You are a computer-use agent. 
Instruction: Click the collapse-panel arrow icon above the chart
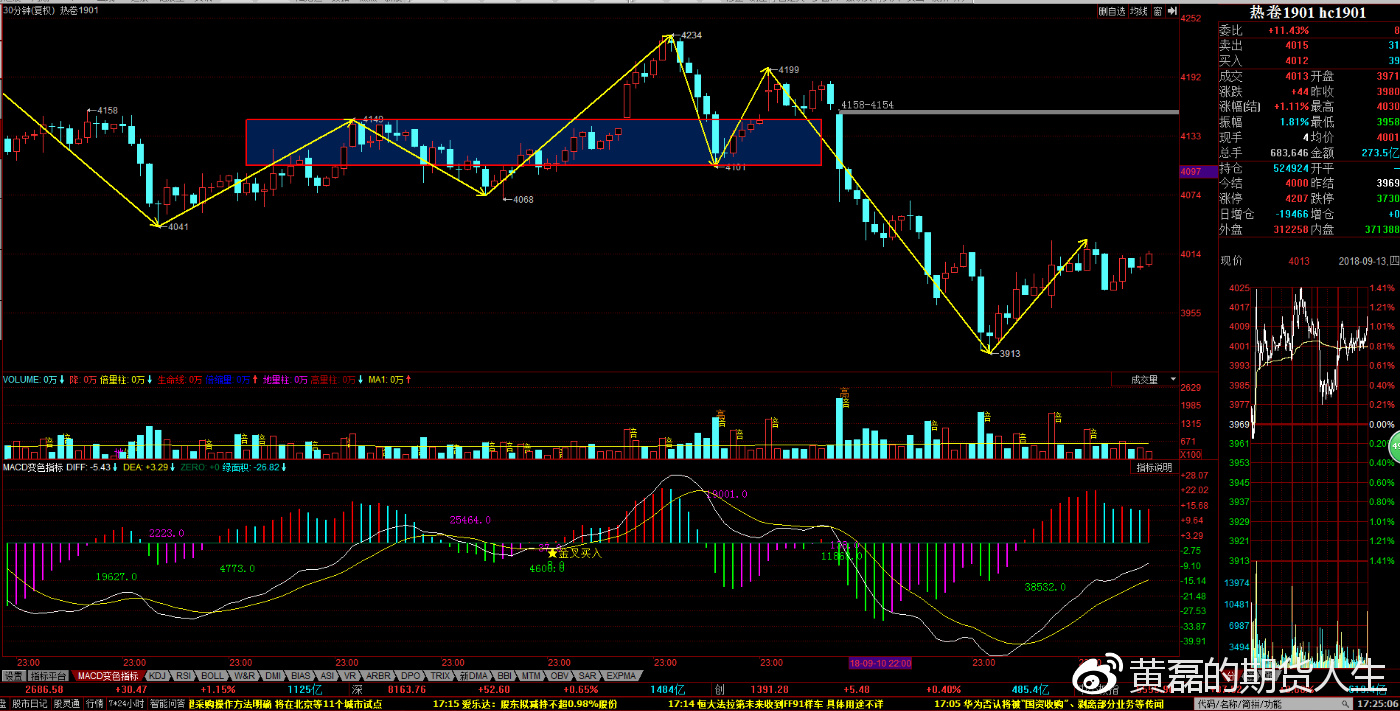pos(1170,12)
